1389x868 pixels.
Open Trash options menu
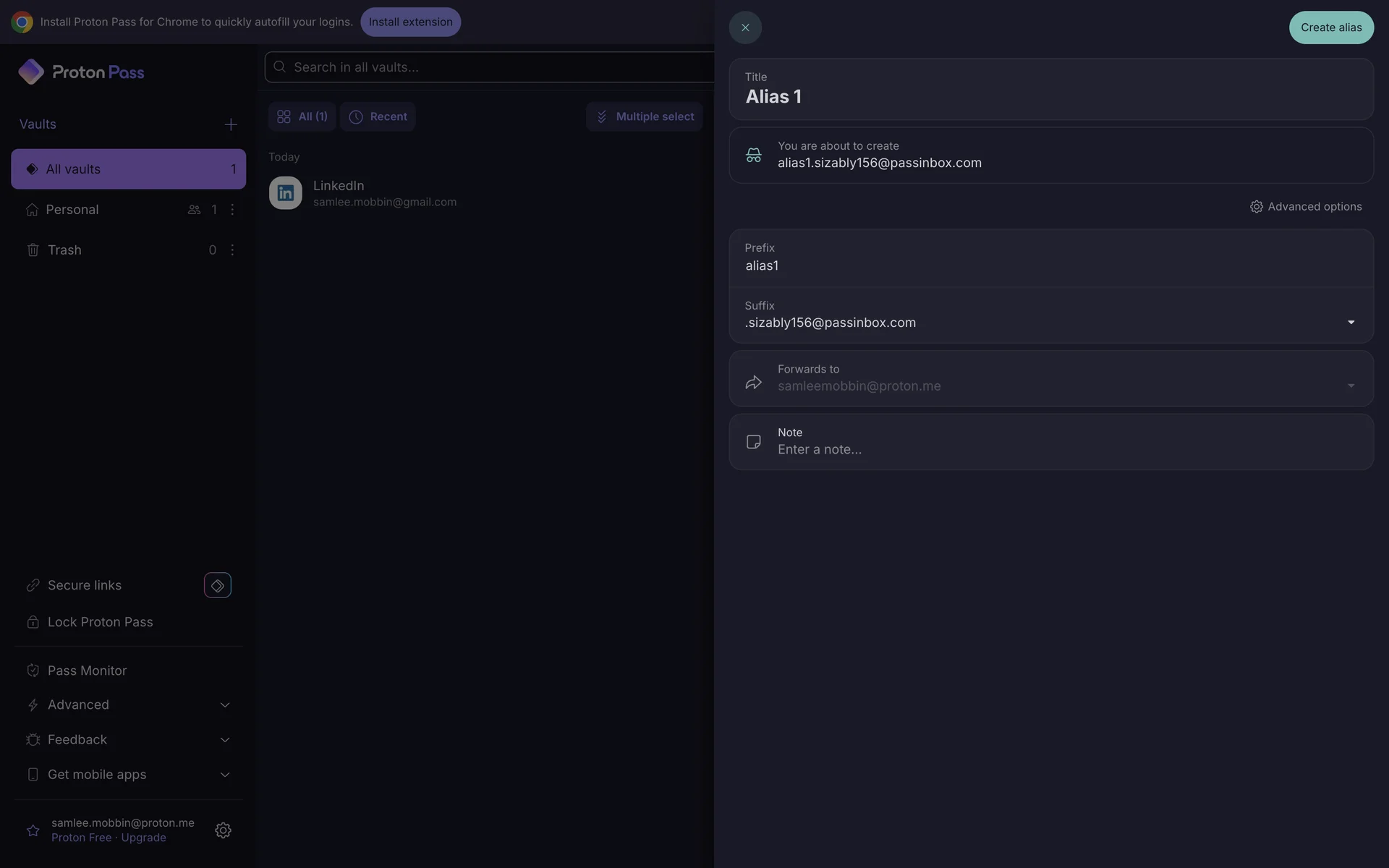coord(232,250)
